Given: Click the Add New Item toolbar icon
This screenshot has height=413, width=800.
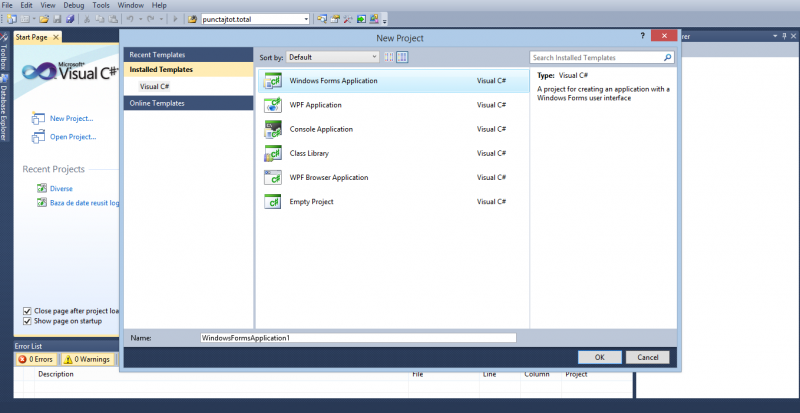Looking at the screenshot, I should click(x=24, y=19).
